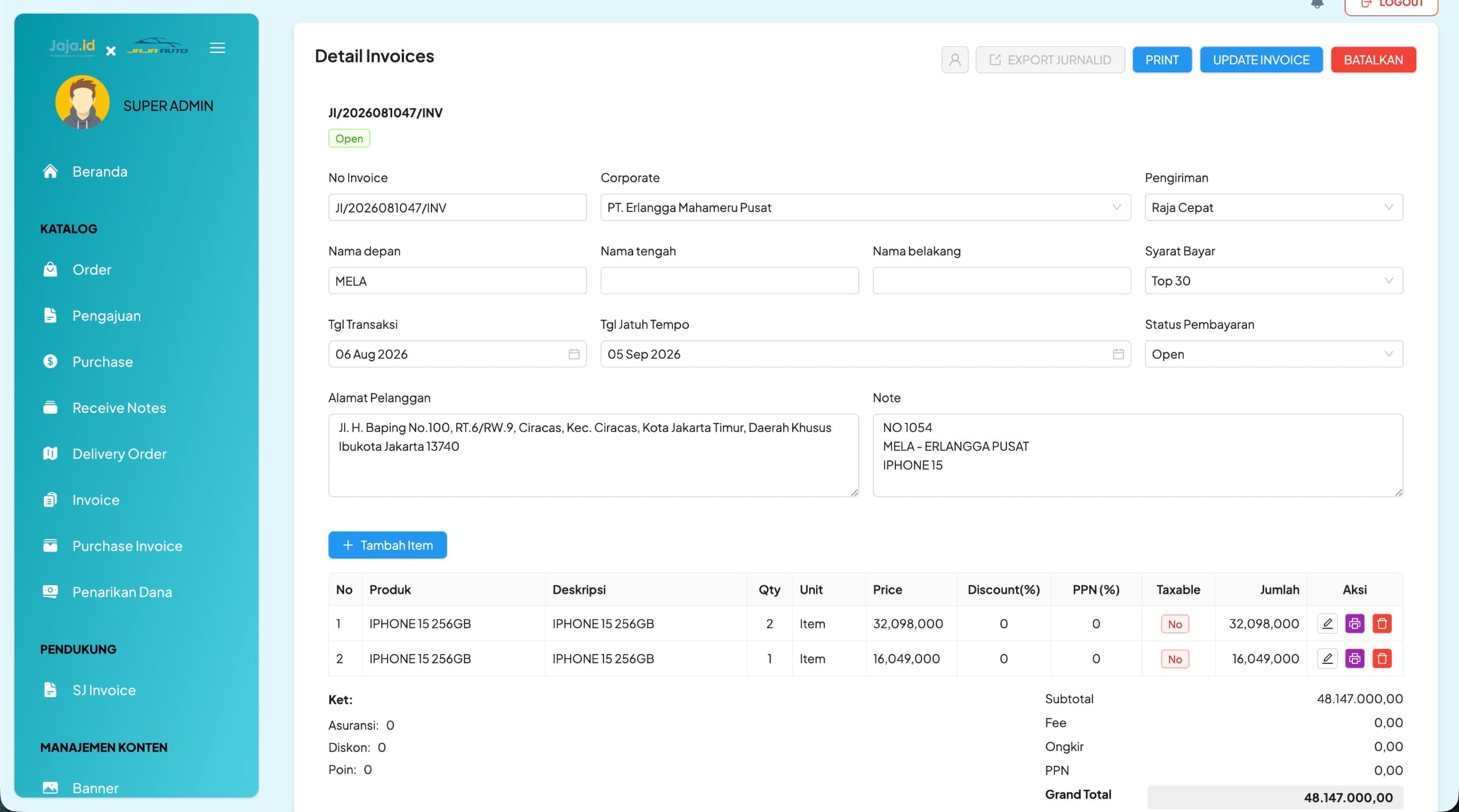Viewport: 1459px width, 812px height.
Task: Open Delivery Order page
Action: point(119,454)
